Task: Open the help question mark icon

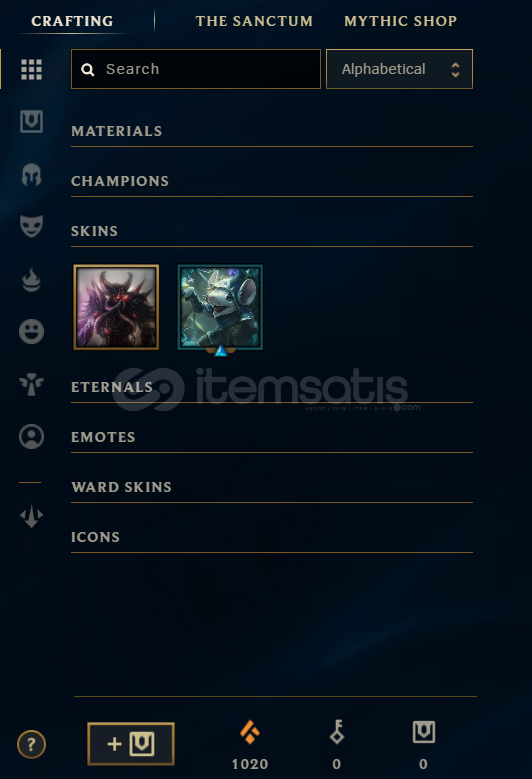Action: 31,744
